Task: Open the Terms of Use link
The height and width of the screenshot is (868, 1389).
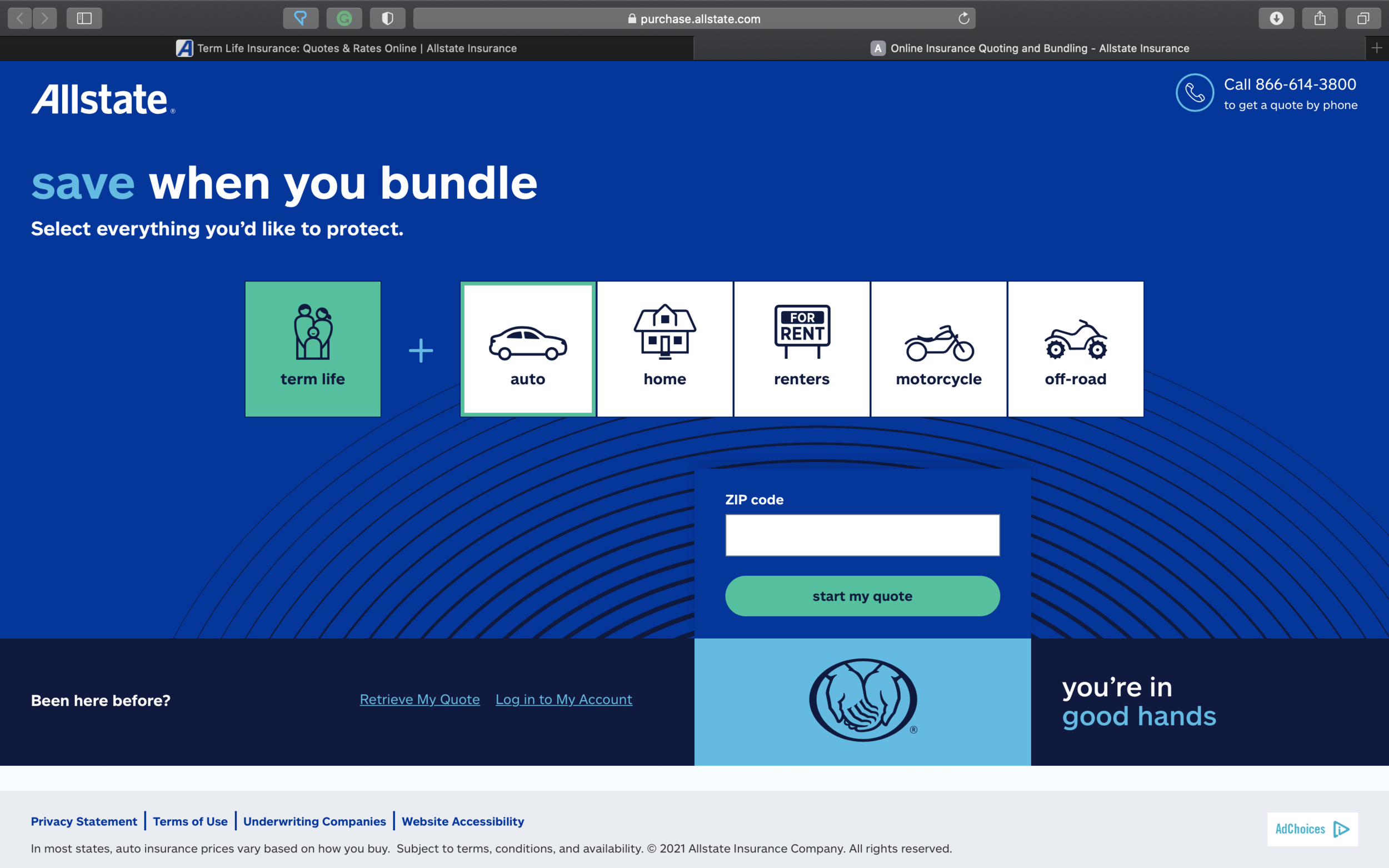Action: tap(190, 821)
